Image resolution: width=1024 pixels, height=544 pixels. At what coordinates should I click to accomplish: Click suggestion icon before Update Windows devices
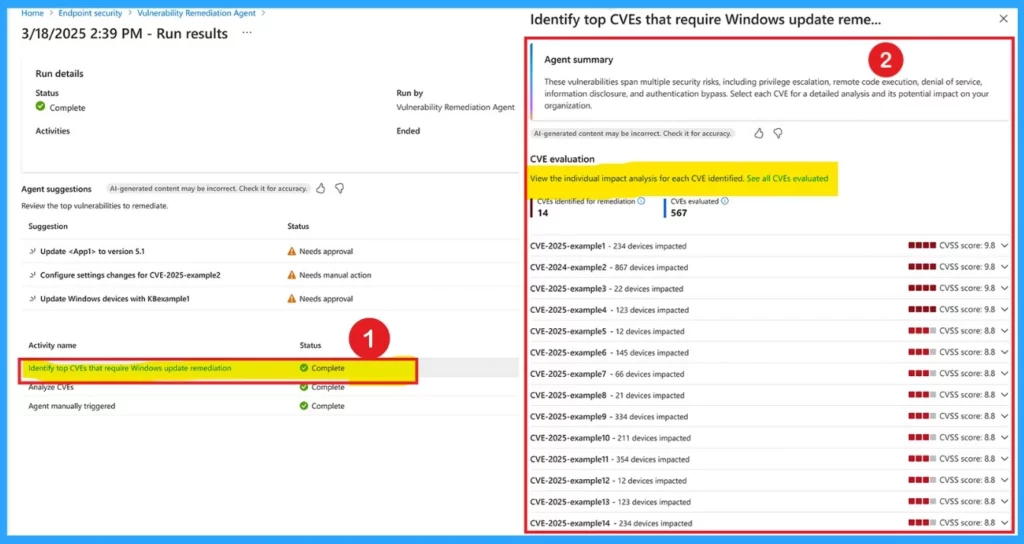32,298
